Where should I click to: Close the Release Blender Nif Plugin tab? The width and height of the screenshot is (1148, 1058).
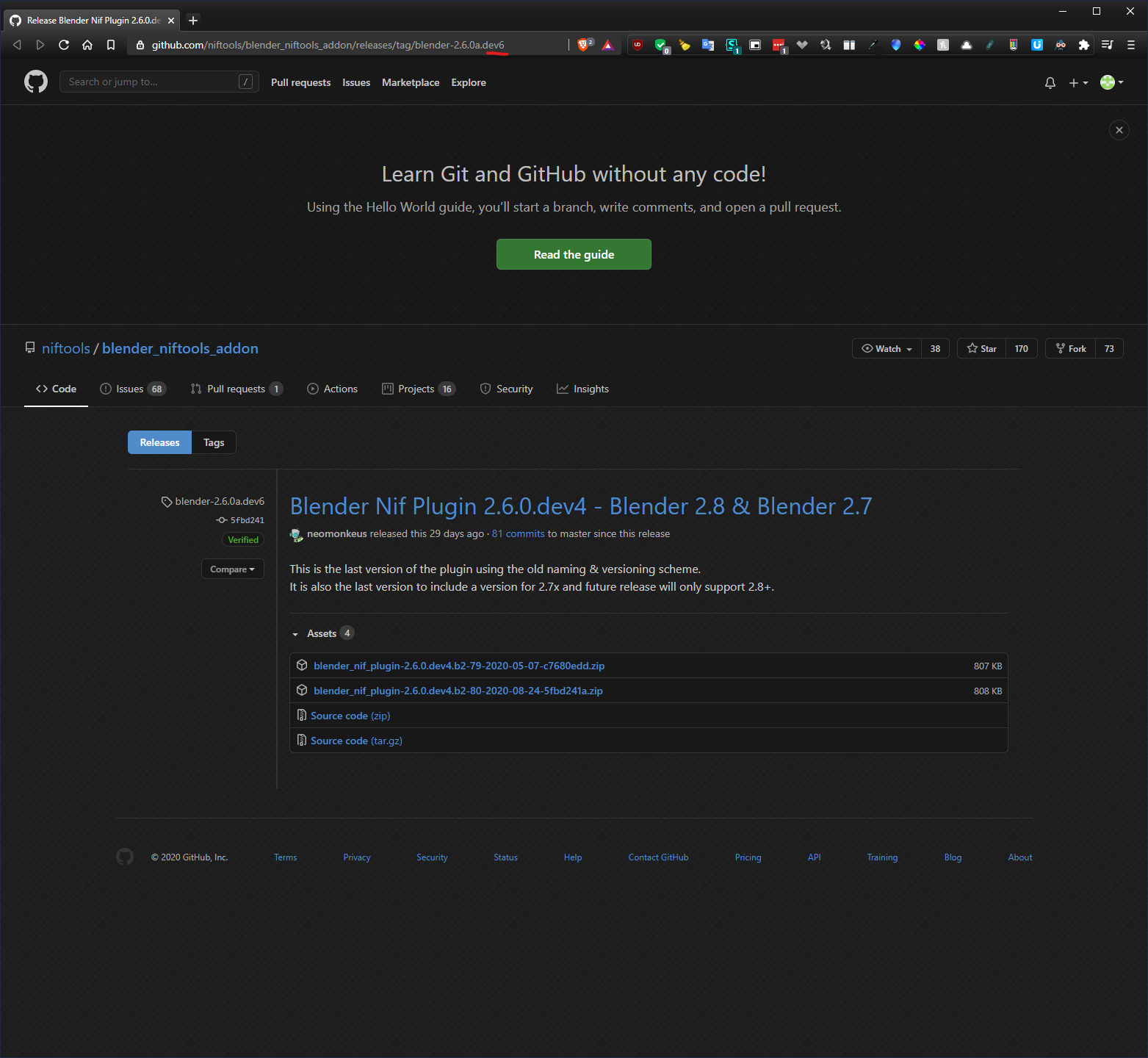point(171,21)
